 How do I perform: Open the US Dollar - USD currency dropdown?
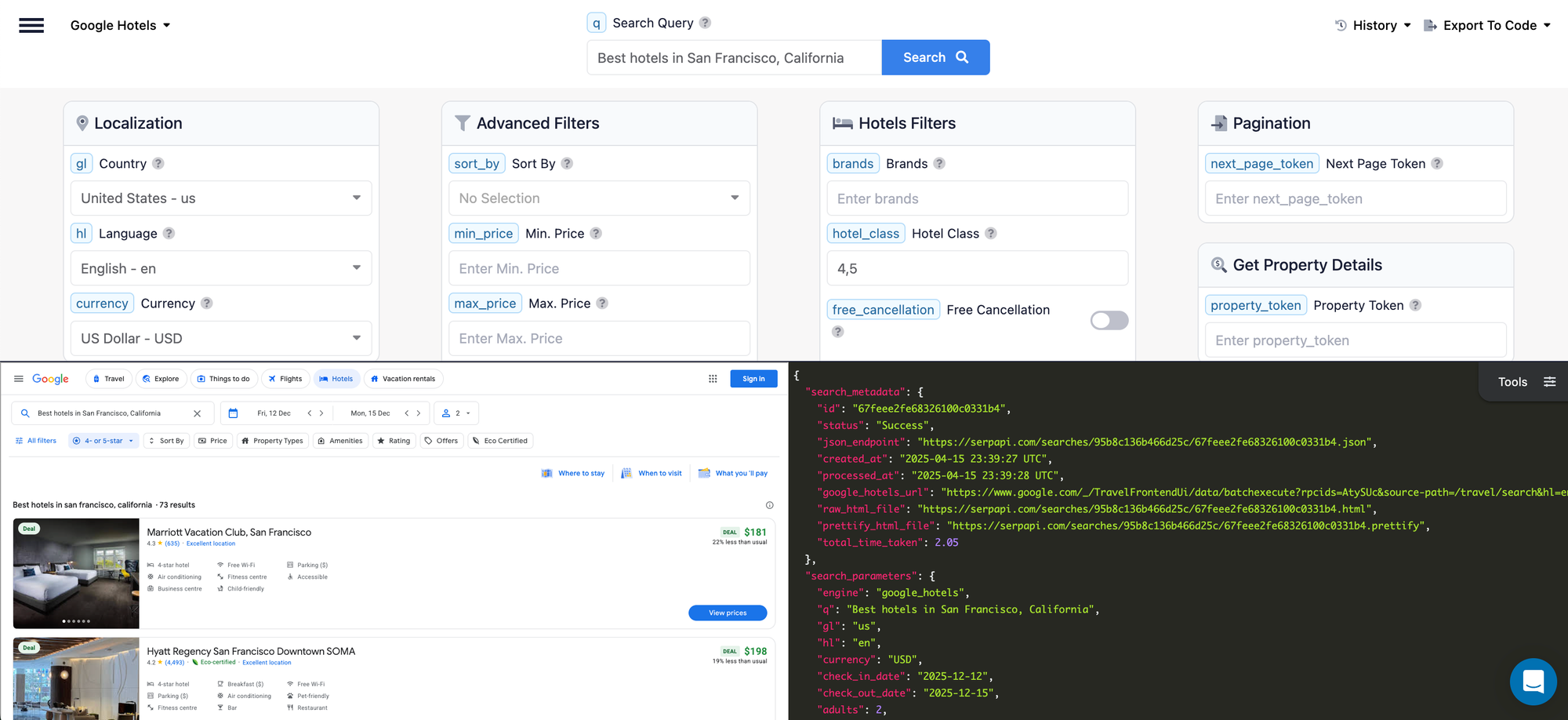point(221,338)
